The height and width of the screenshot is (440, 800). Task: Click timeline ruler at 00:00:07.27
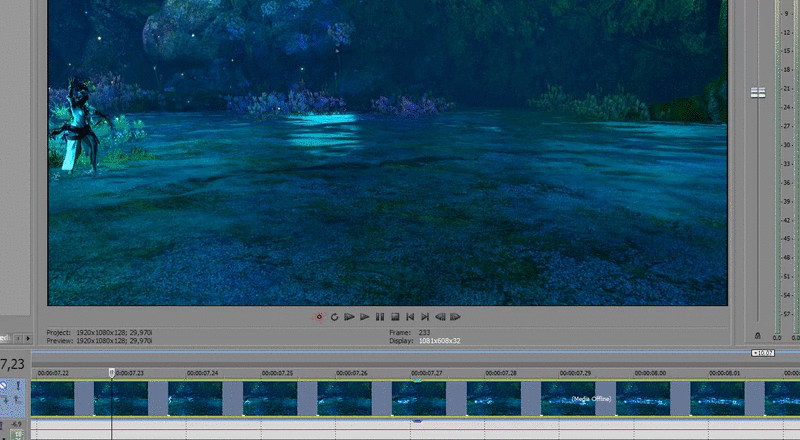point(427,373)
